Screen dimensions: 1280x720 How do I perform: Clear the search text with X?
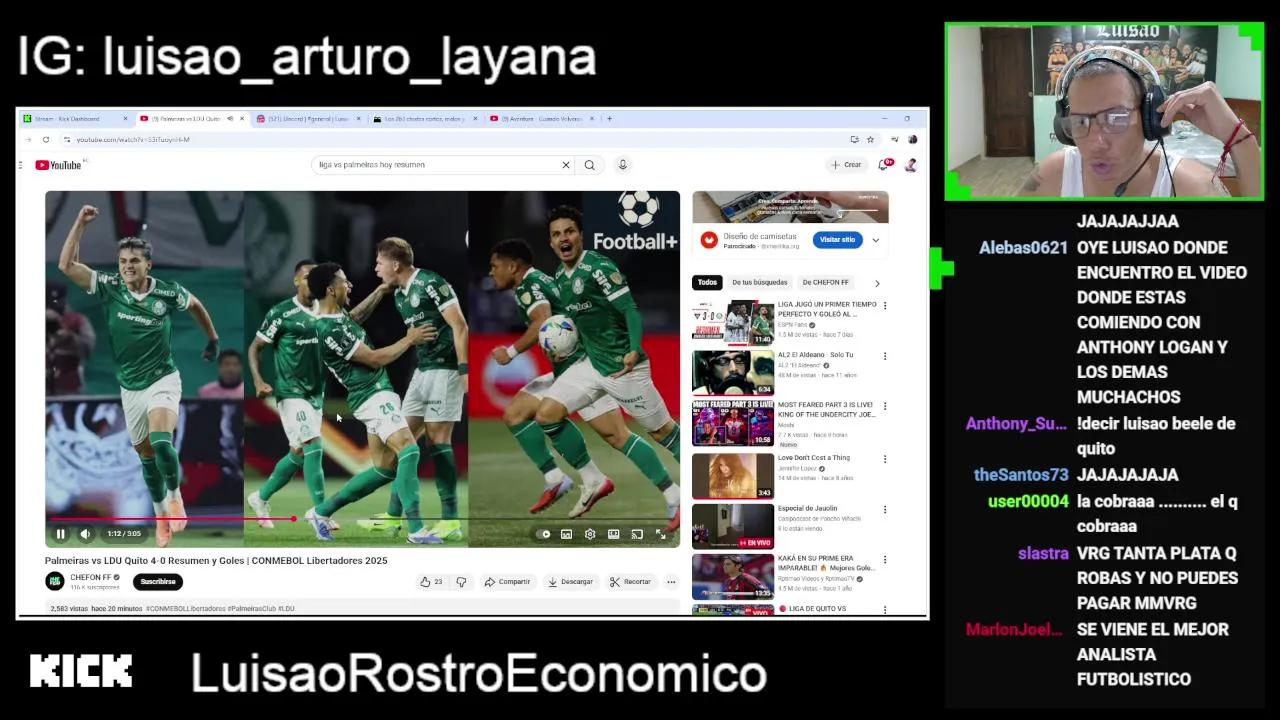pos(565,165)
